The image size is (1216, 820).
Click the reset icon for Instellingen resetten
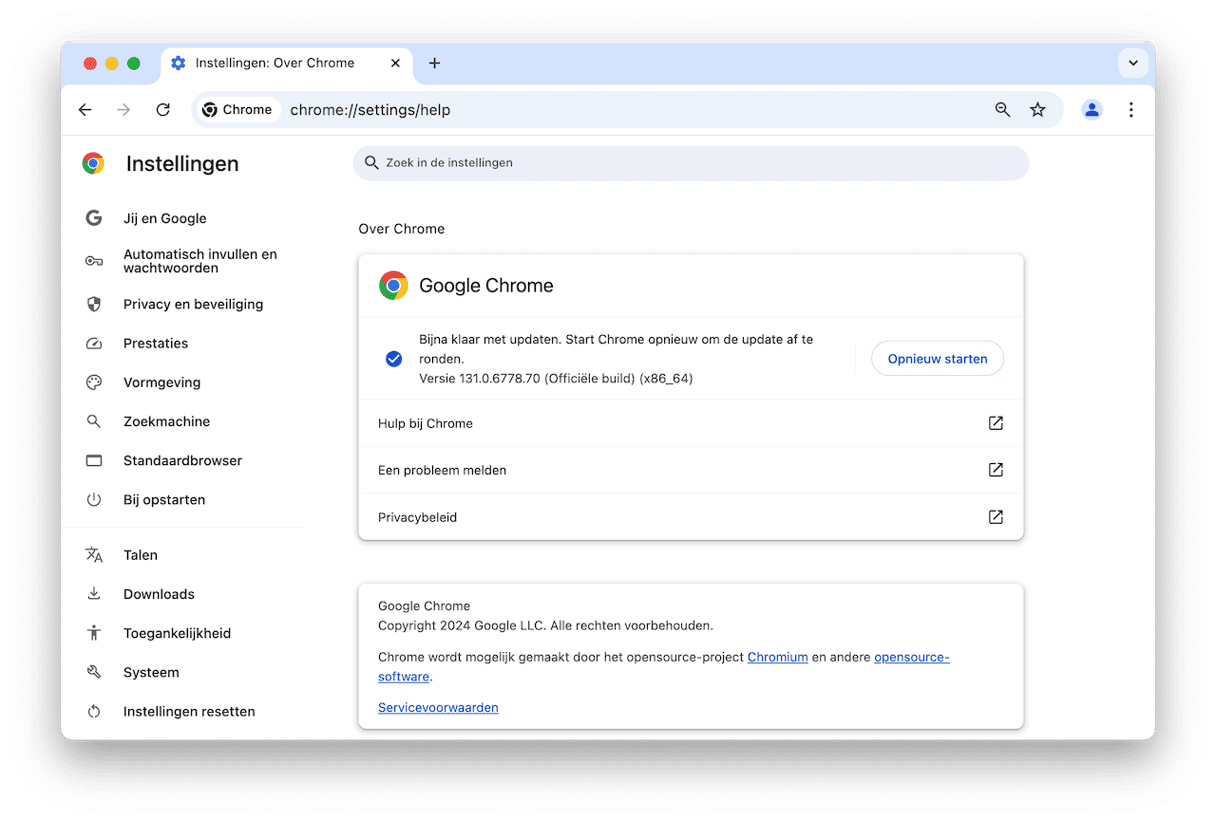[x=94, y=711]
